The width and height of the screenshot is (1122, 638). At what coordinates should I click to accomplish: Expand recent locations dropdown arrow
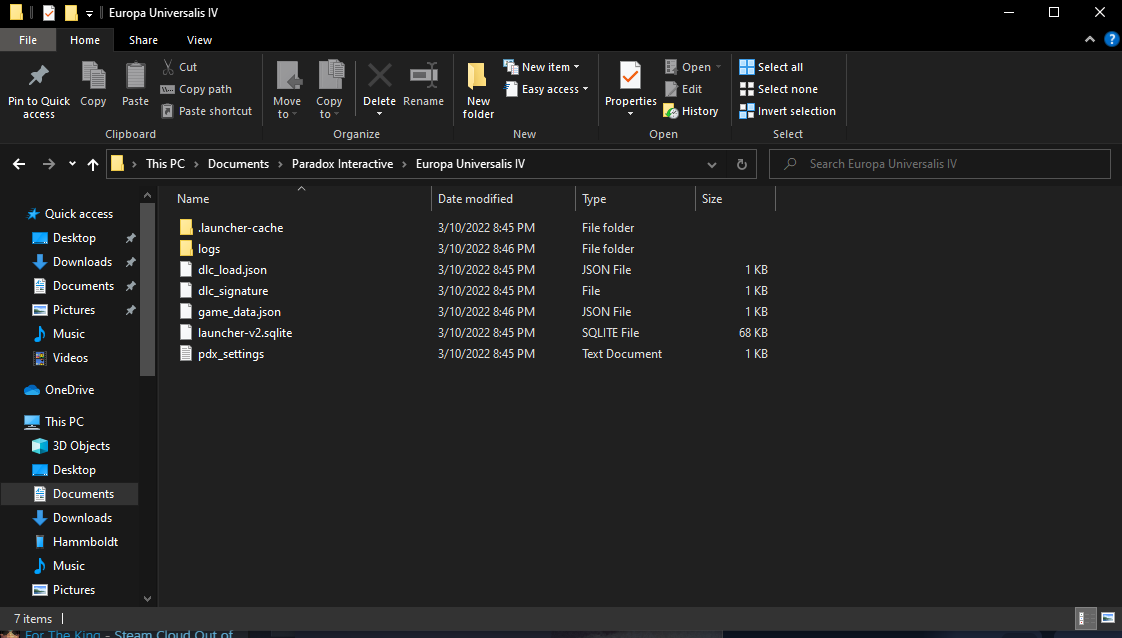click(72, 164)
